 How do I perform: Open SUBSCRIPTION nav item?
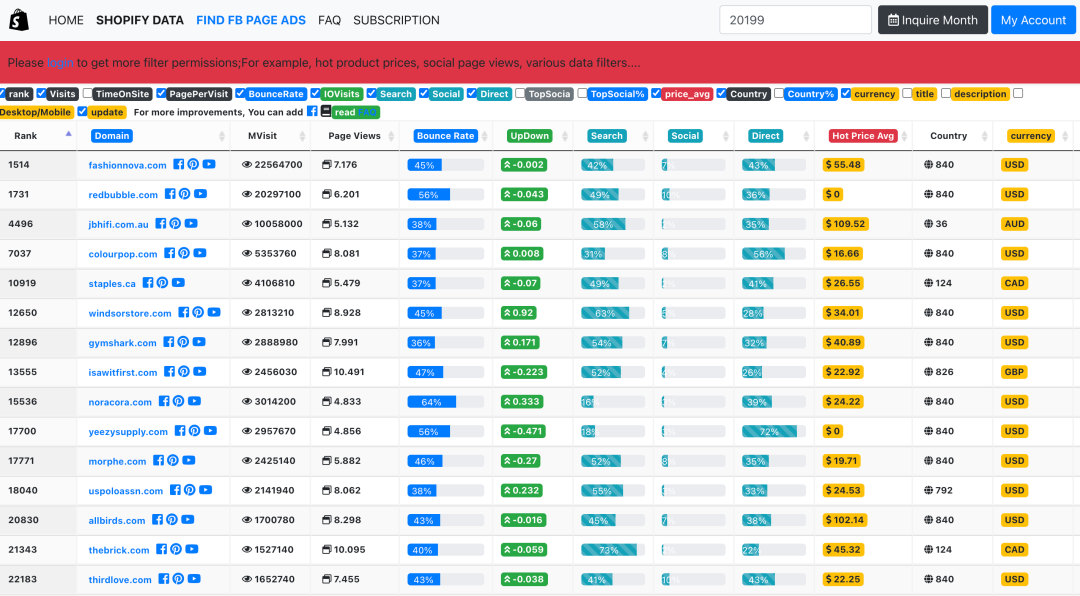396,20
